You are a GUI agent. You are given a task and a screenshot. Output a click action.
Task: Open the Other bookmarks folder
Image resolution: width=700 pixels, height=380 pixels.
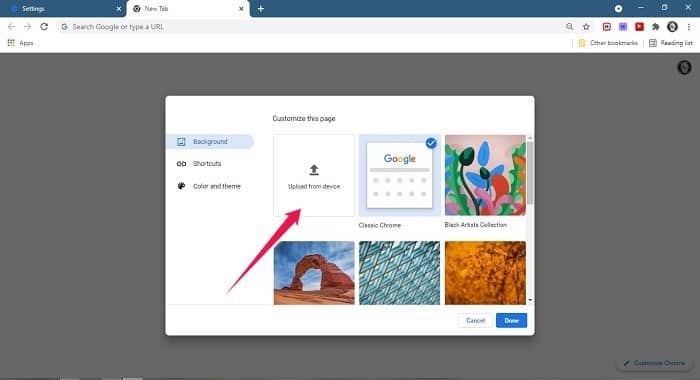[x=608, y=43]
